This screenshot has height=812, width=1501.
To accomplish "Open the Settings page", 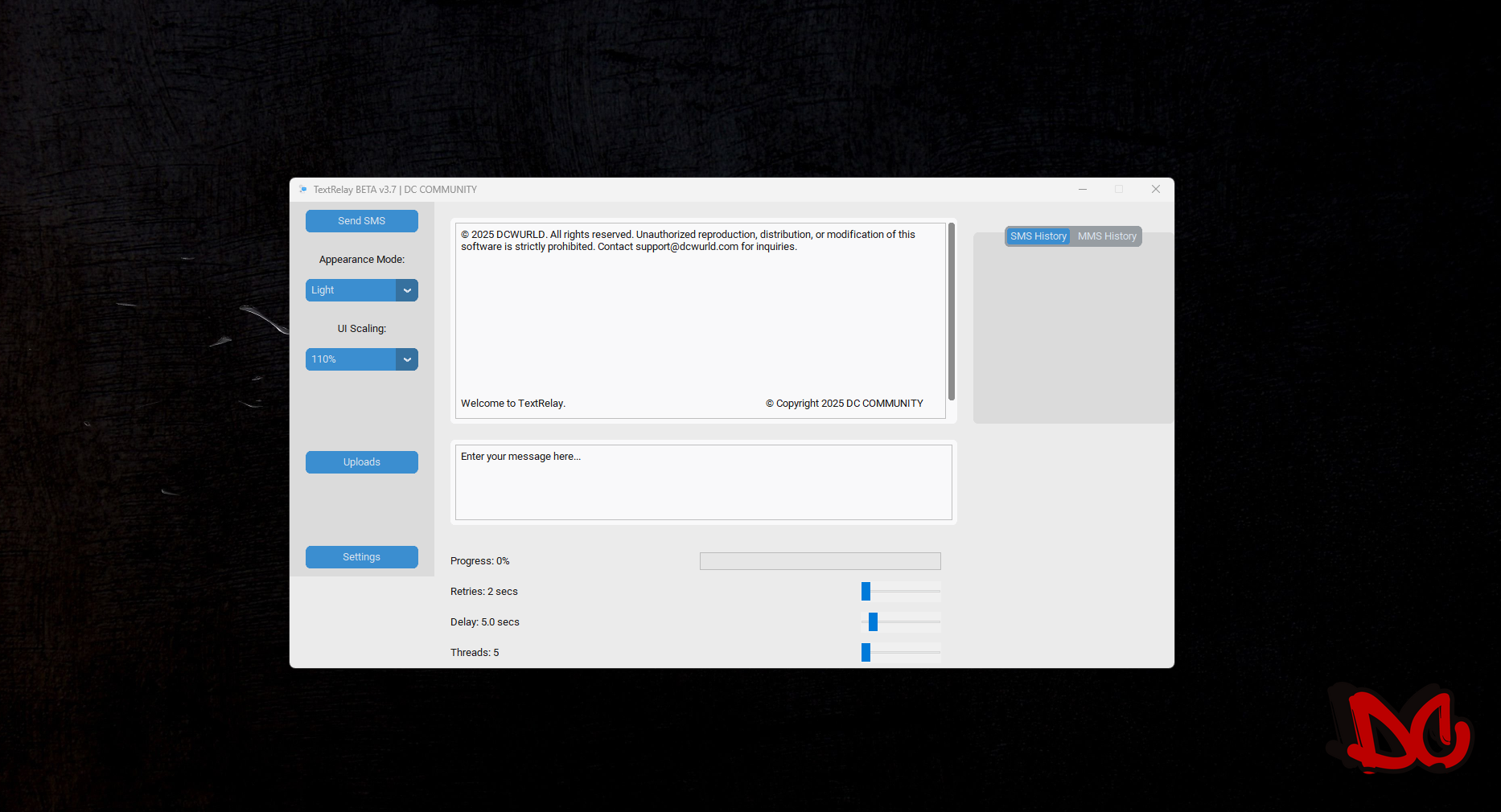I will tap(361, 557).
